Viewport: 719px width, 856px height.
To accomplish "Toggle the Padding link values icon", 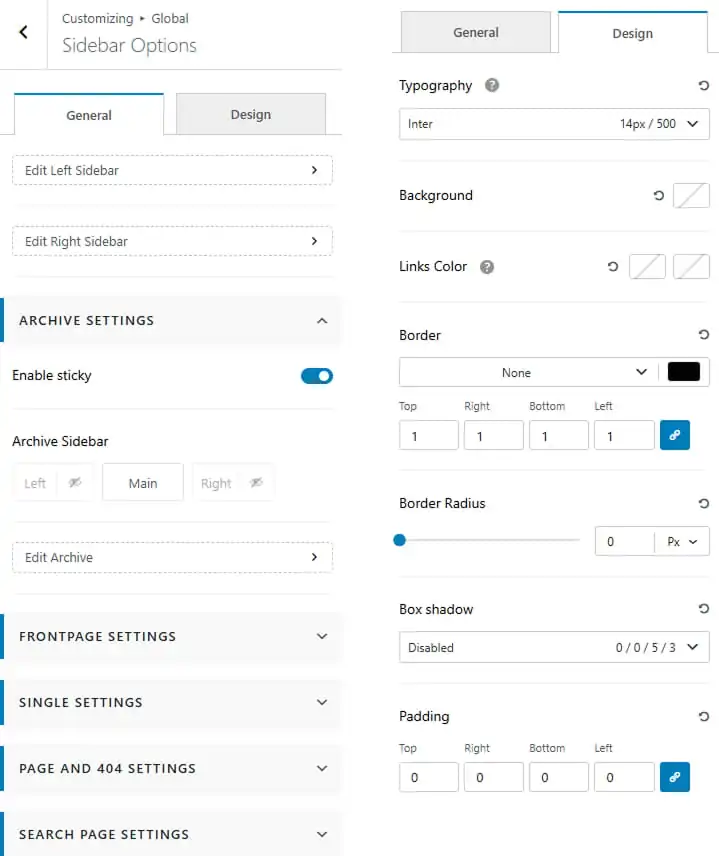I will pos(674,777).
